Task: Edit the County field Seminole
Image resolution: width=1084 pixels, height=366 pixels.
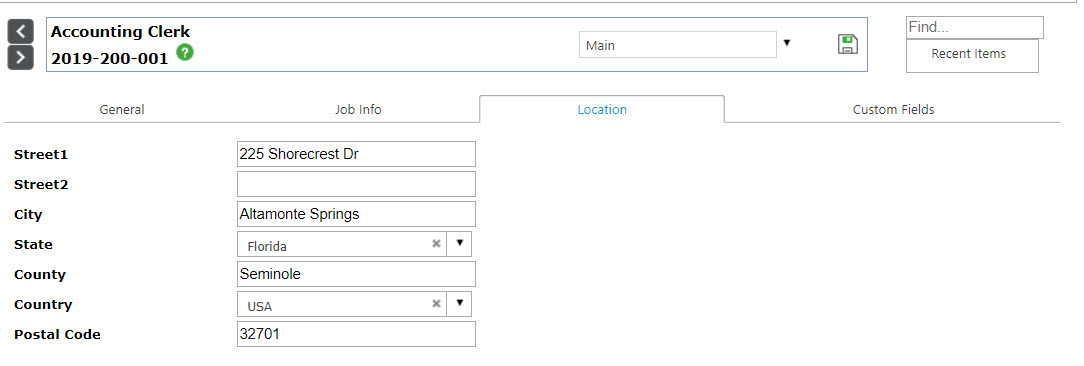Action: (x=356, y=274)
